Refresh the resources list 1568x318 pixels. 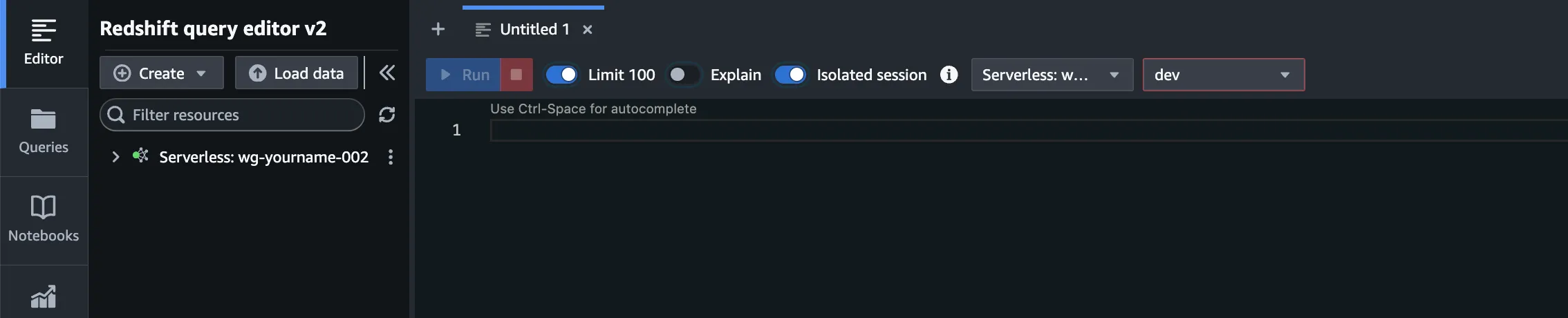coord(387,115)
